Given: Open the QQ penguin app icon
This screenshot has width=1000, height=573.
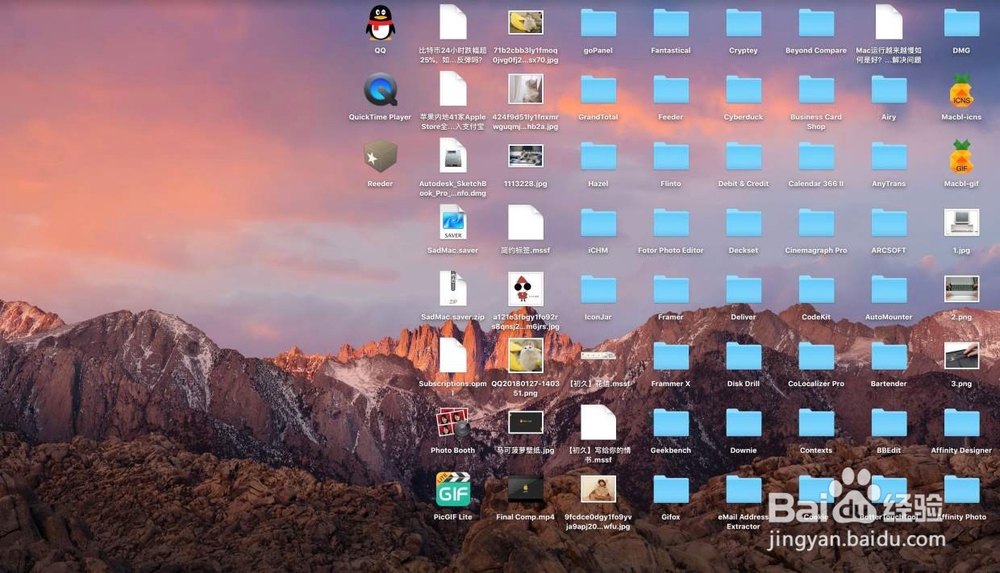Looking at the screenshot, I should coord(380,23).
